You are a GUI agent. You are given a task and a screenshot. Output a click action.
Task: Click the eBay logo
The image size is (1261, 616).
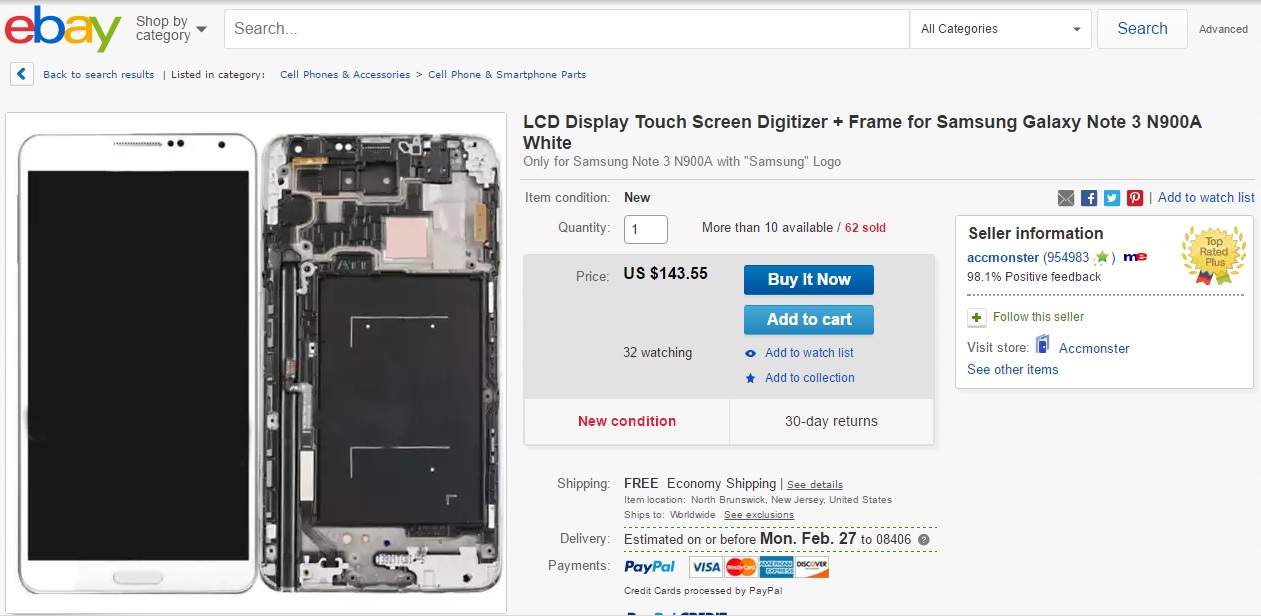[62, 29]
